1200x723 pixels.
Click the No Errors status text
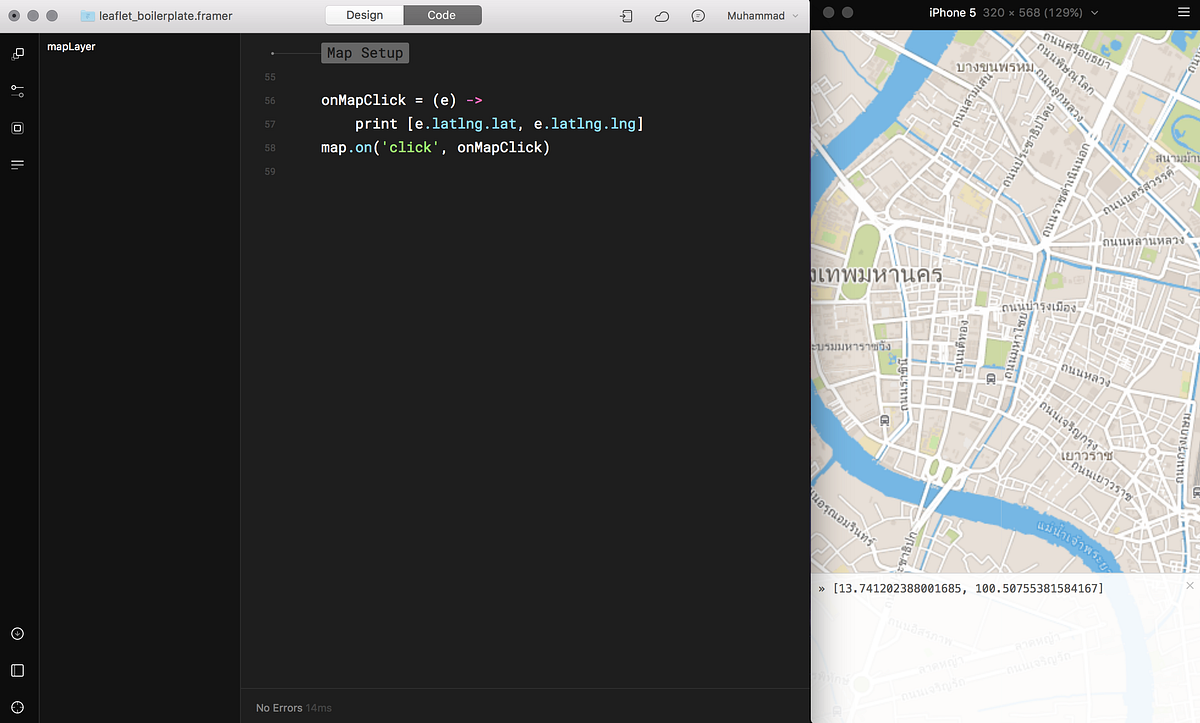(x=278, y=707)
